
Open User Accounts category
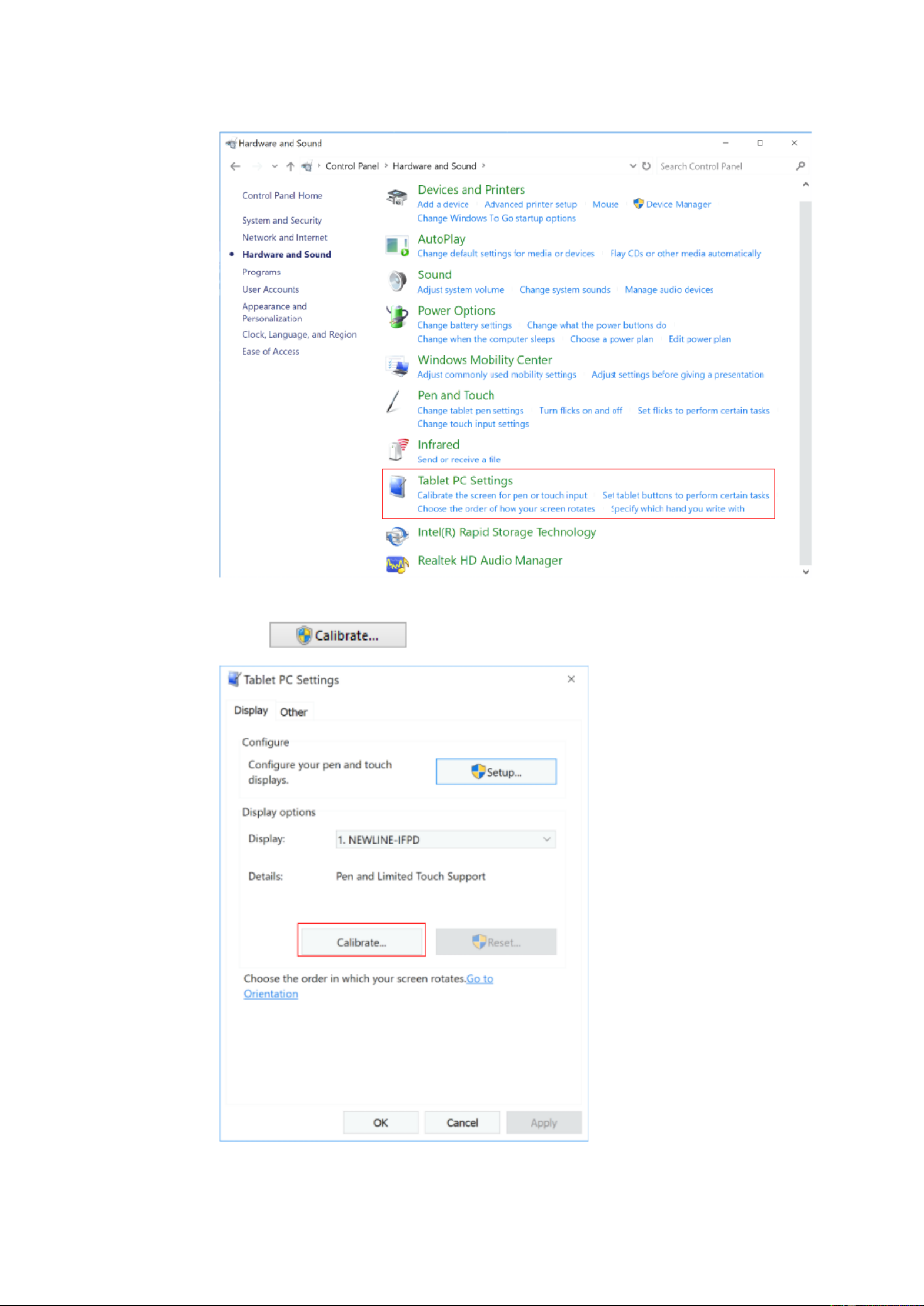tap(271, 289)
